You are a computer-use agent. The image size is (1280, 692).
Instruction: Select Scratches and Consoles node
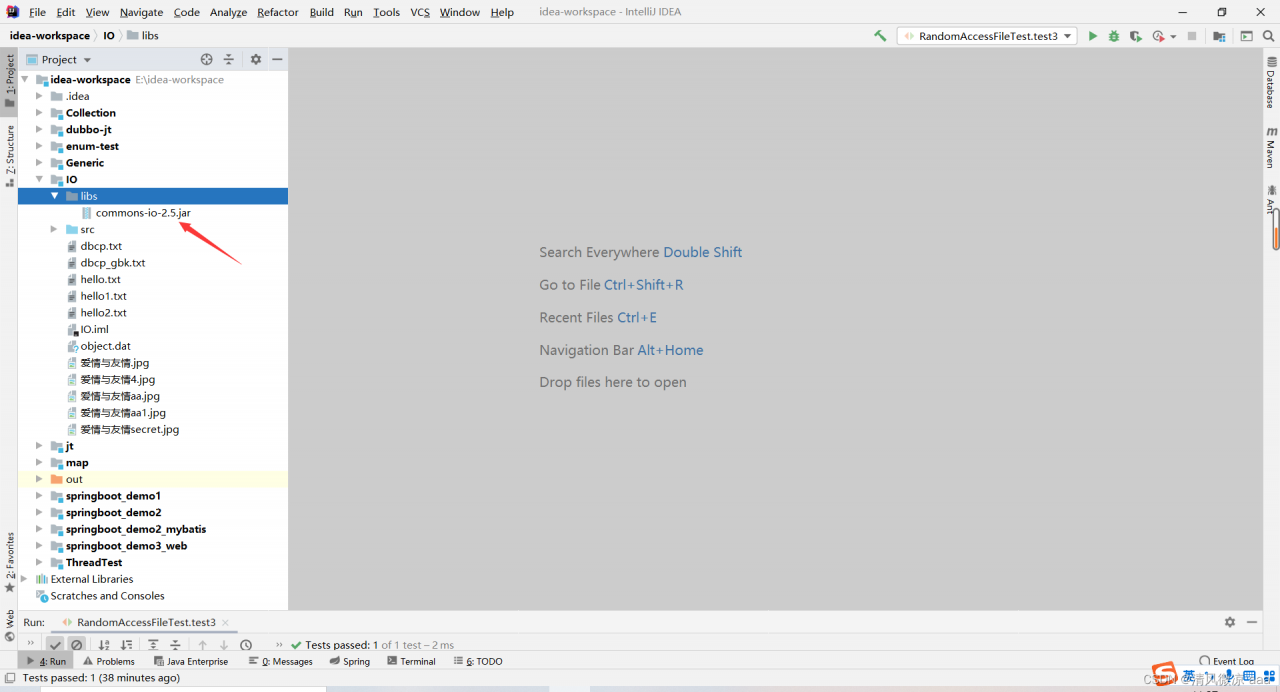pyautogui.click(x=107, y=596)
